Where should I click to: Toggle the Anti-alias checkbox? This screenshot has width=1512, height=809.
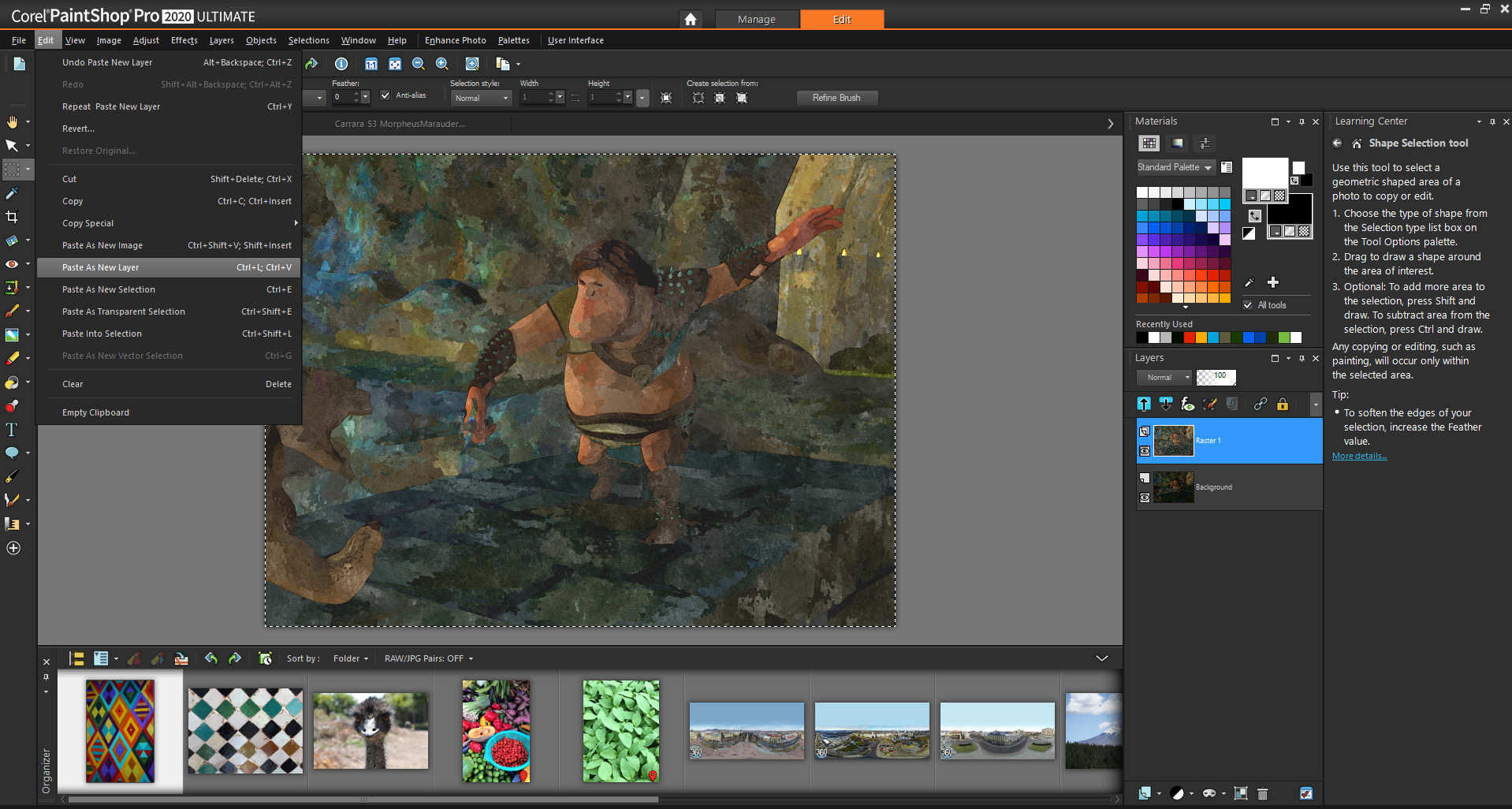click(x=385, y=95)
